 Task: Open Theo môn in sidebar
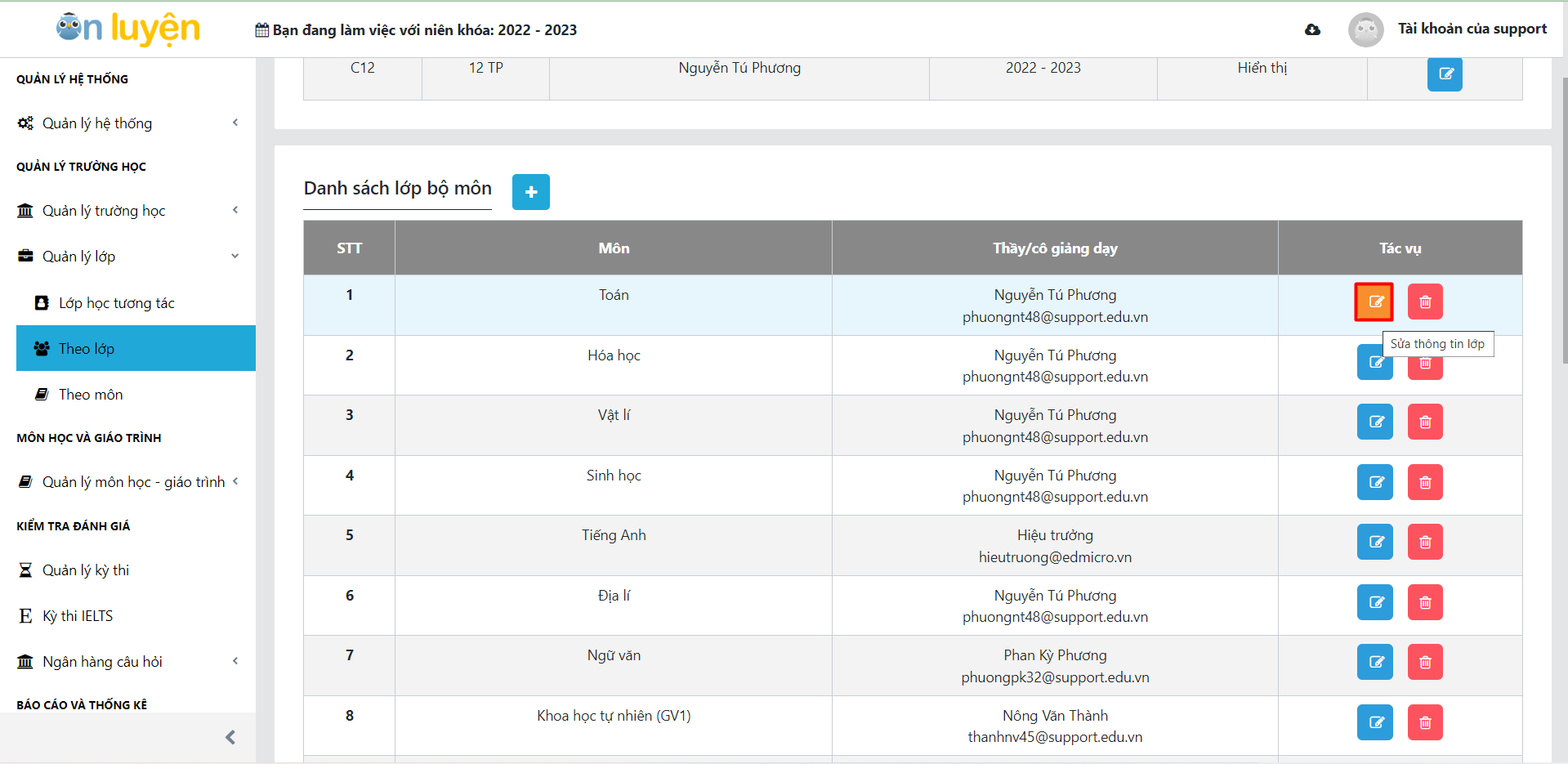coord(91,395)
